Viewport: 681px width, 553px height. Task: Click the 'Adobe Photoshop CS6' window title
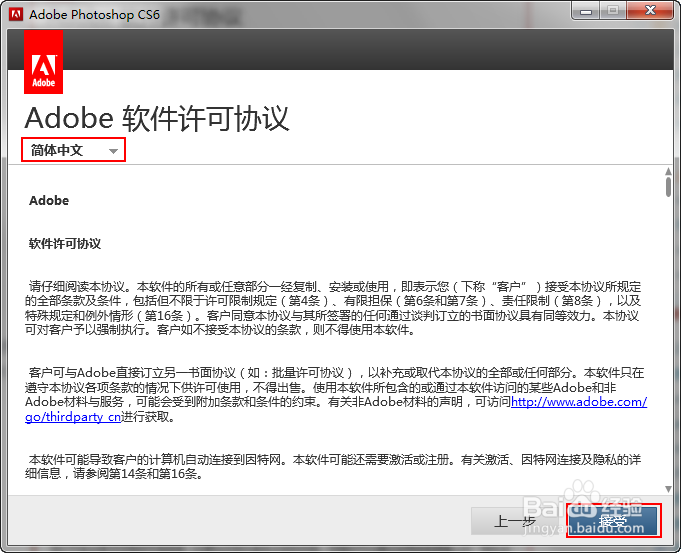[x=94, y=14]
